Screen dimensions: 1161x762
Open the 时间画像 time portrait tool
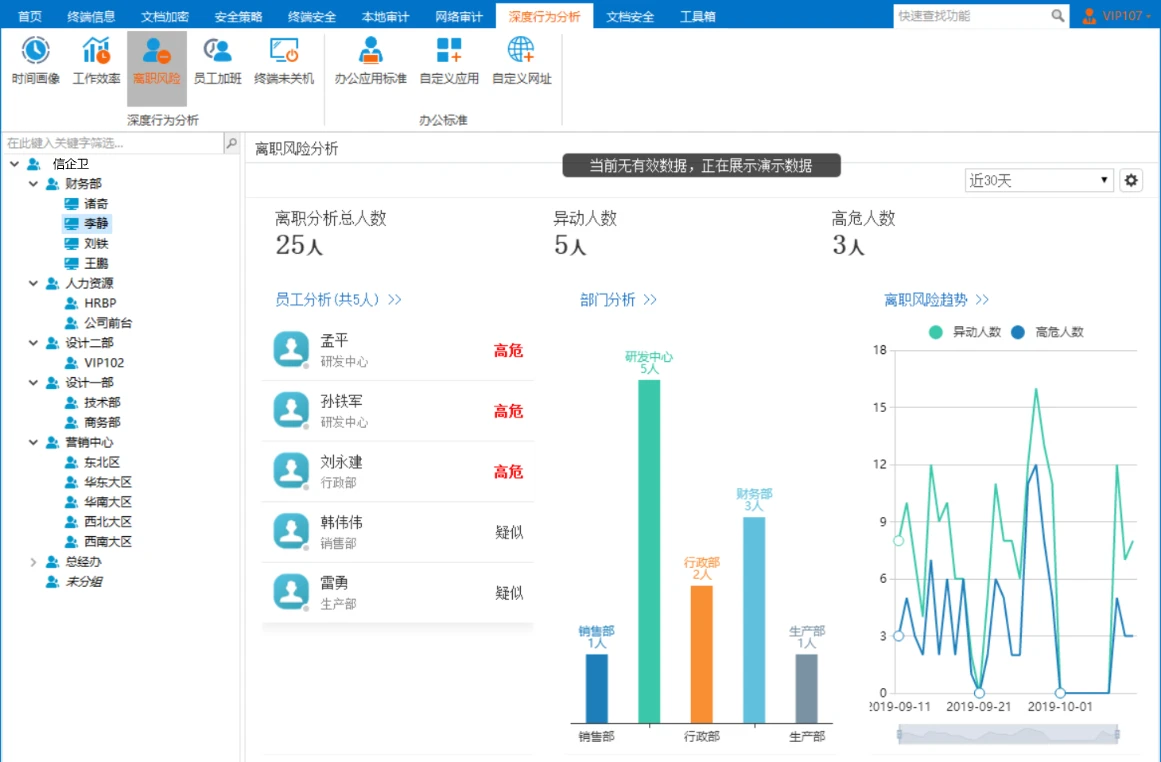[35, 61]
